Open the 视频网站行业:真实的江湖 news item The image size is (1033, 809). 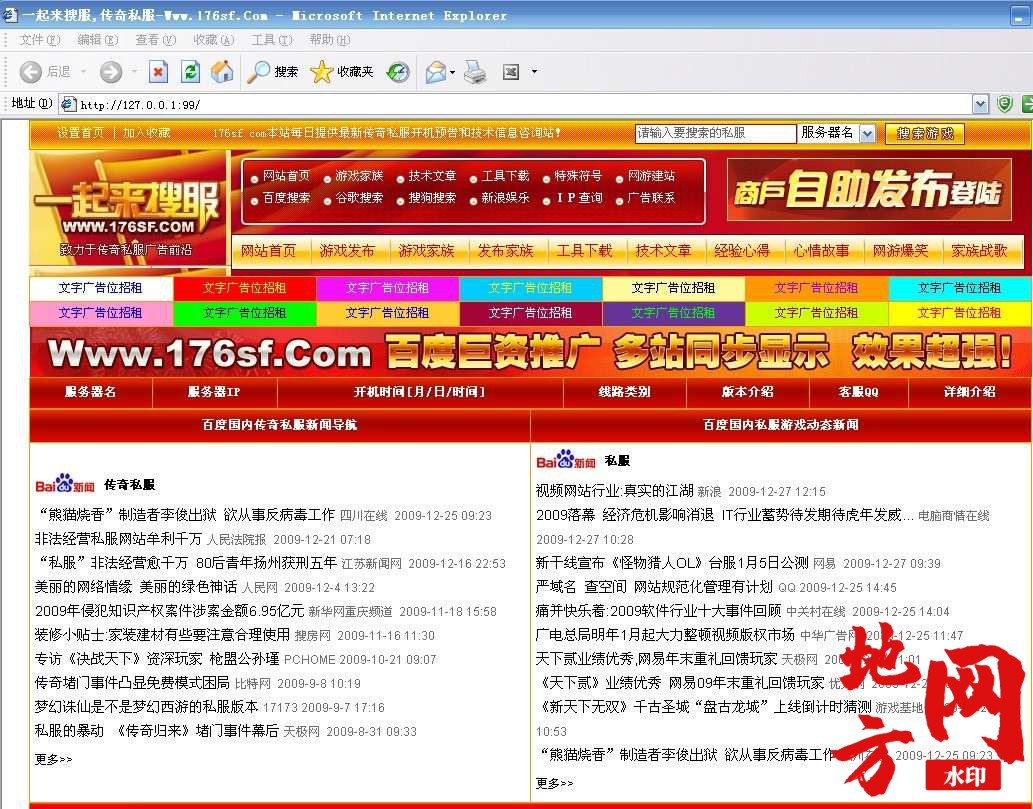click(x=614, y=491)
